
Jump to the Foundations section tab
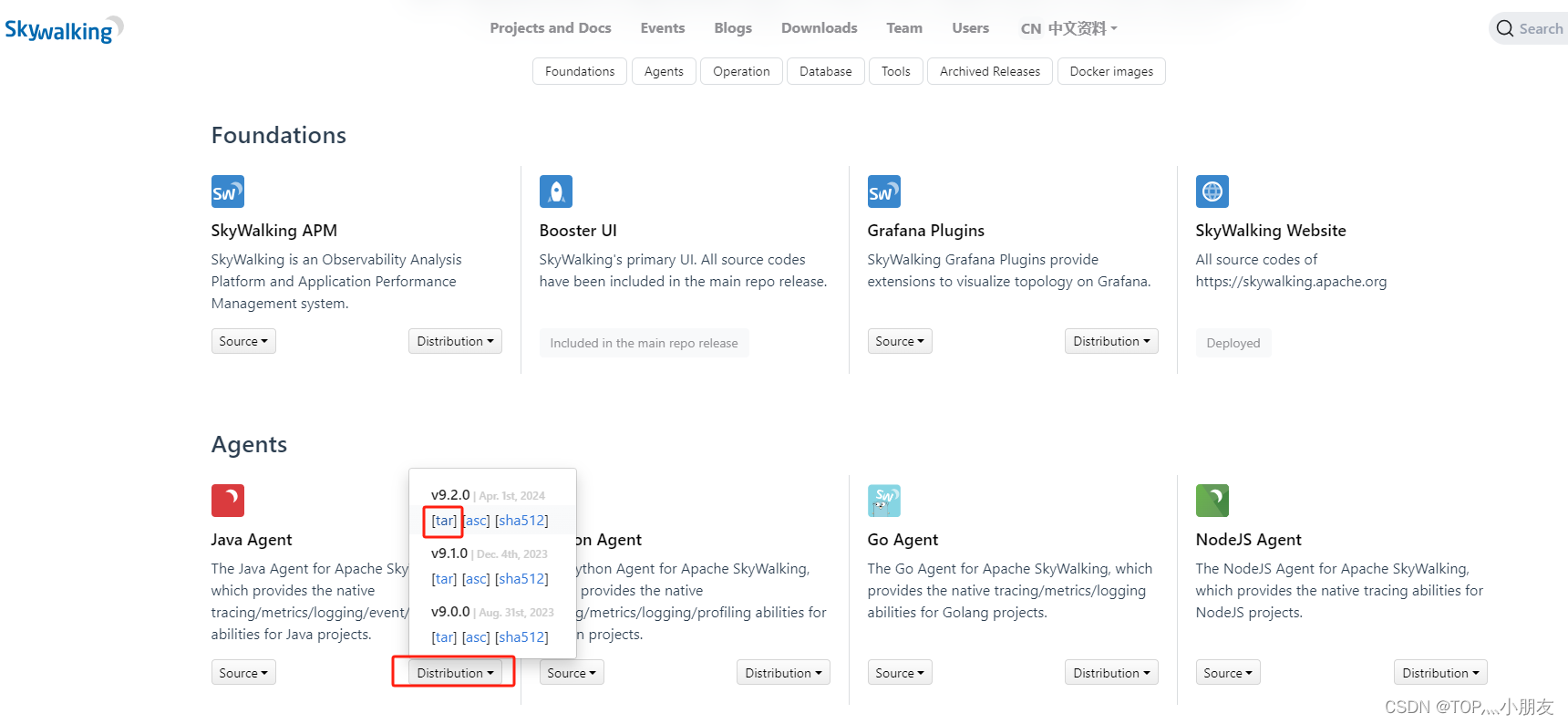point(580,71)
